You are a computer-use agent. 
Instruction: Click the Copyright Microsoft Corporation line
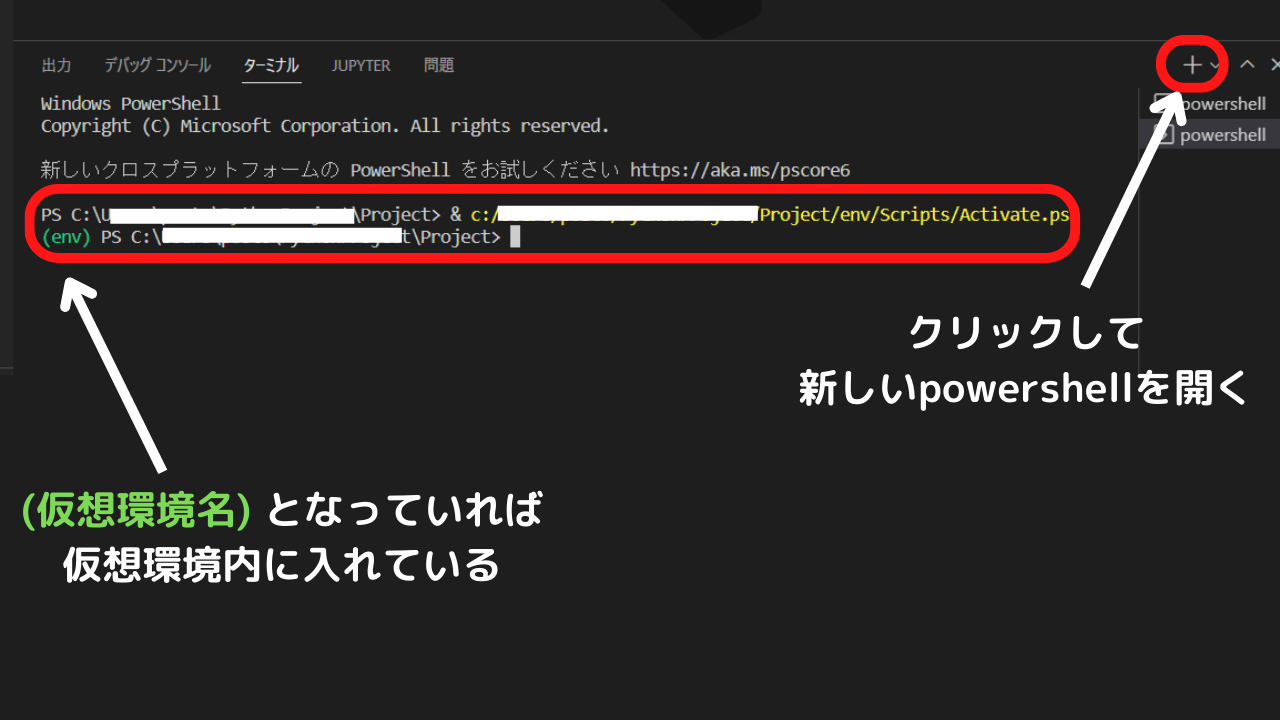pyautogui.click(x=325, y=126)
